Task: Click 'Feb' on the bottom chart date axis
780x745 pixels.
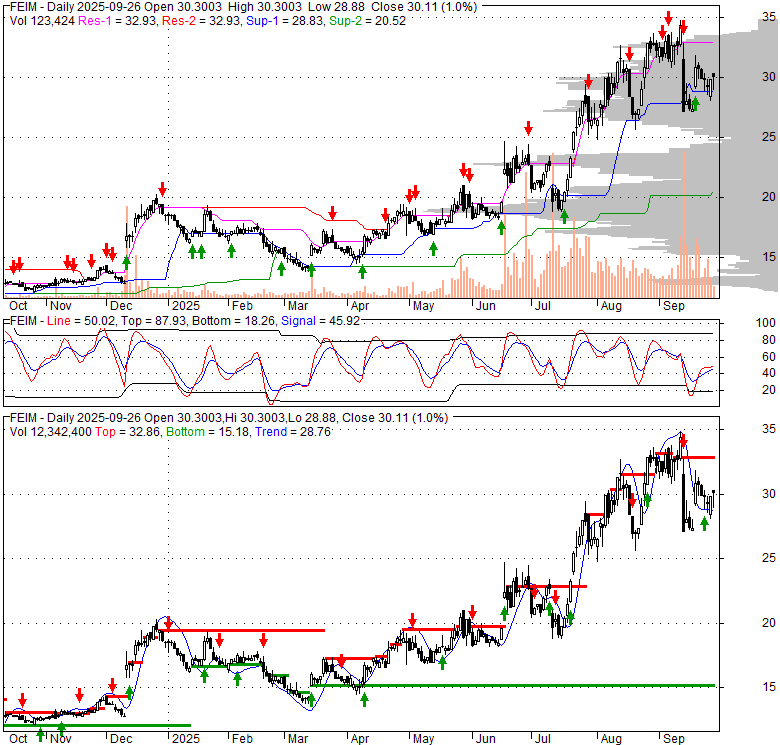Action: tap(242, 739)
